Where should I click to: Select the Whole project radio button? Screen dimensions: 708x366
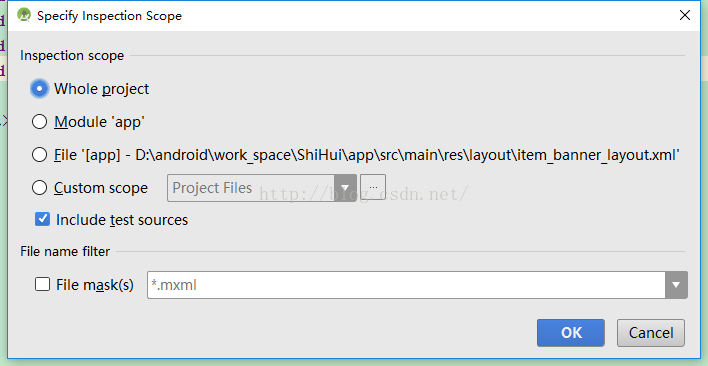coord(39,89)
